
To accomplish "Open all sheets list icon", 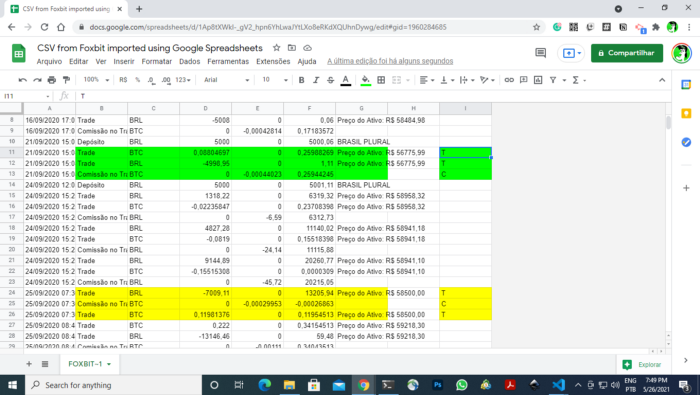I will (x=45, y=364).
